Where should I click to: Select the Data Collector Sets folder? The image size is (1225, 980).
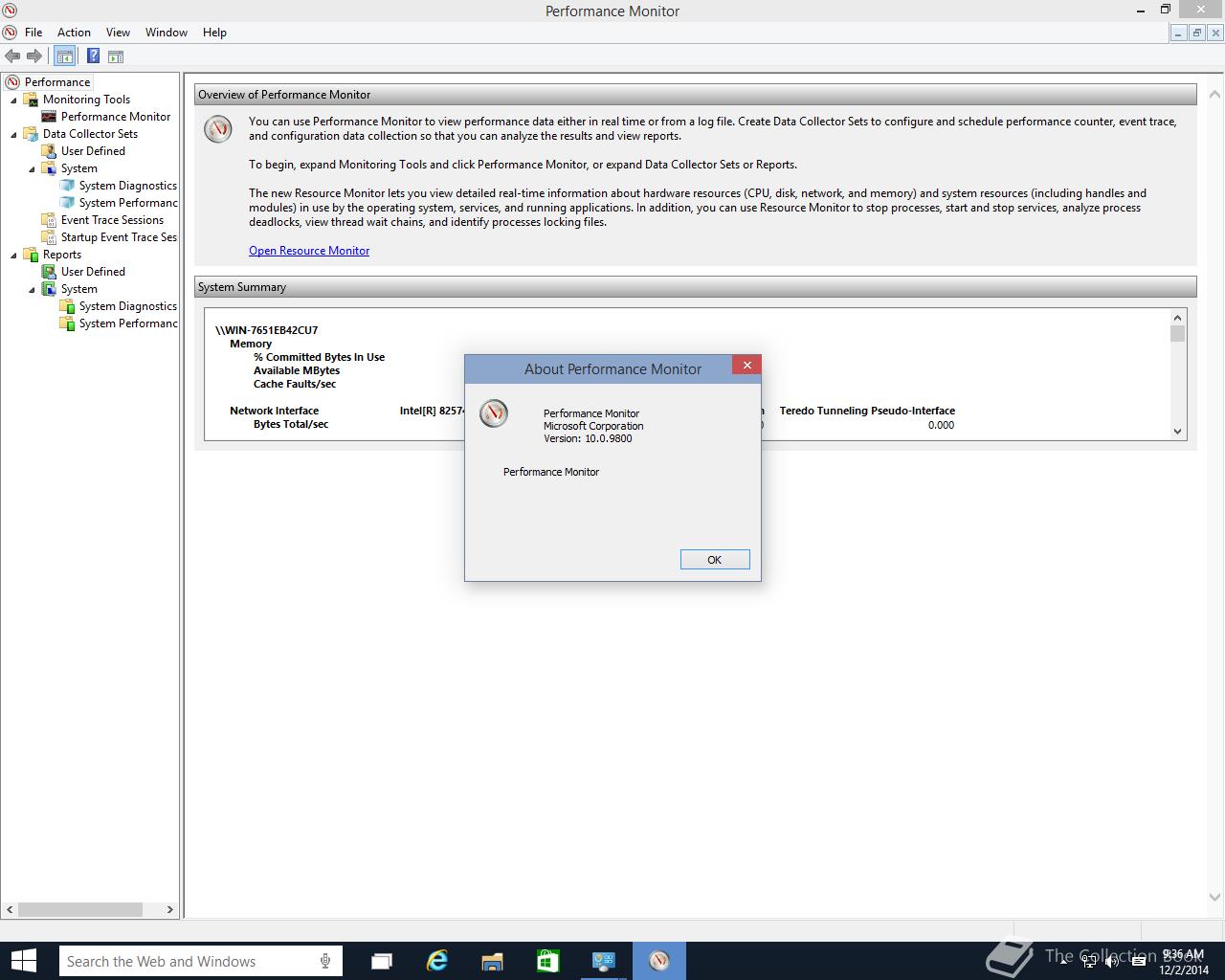[x=90, y=134]
